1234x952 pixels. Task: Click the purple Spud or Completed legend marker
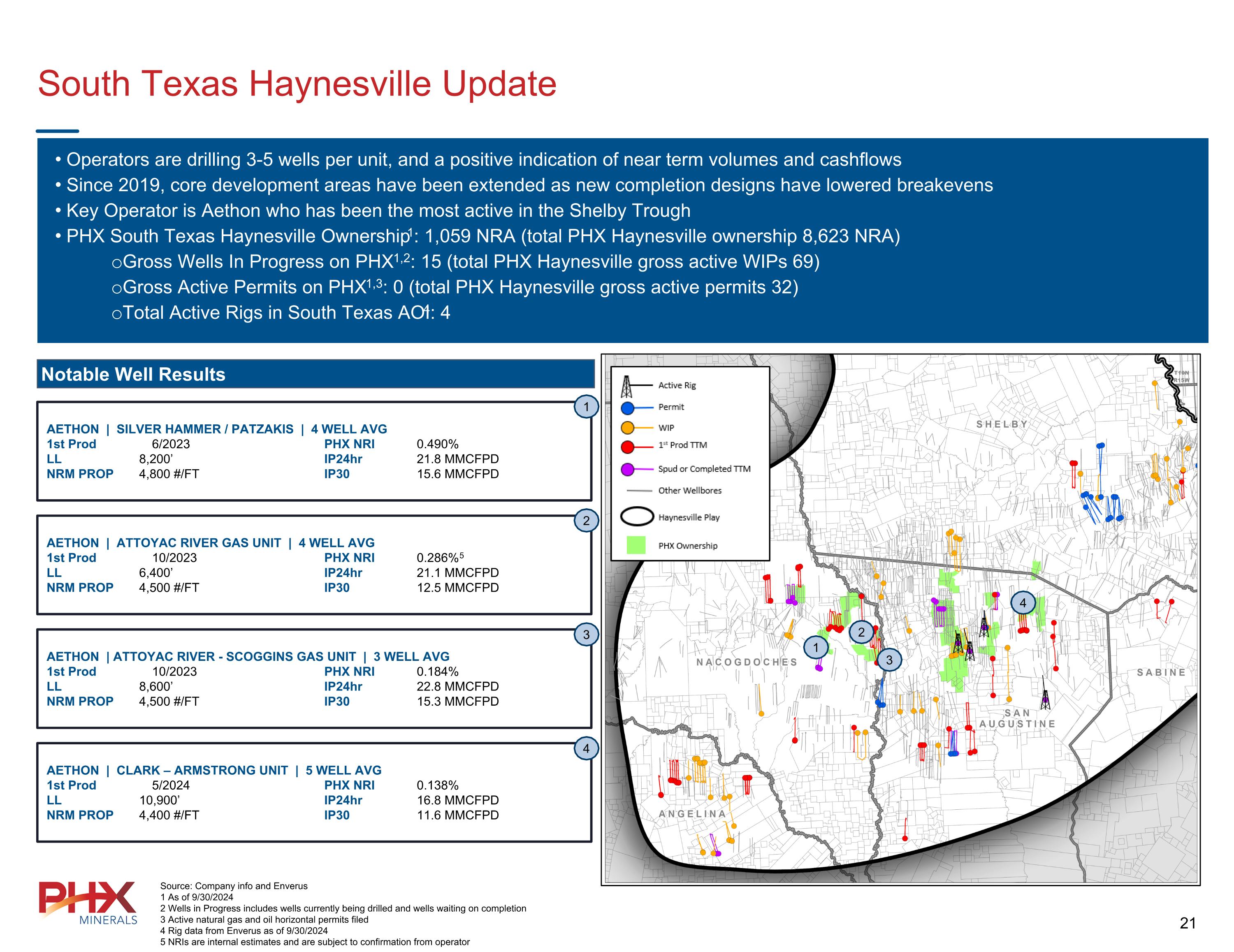[627, 470]
